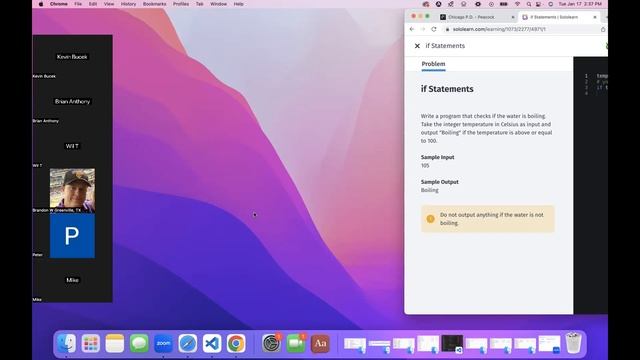This screenshot has height=360, width=640.
Task: Select the Problem tab
Action: (x=433, y=64)
